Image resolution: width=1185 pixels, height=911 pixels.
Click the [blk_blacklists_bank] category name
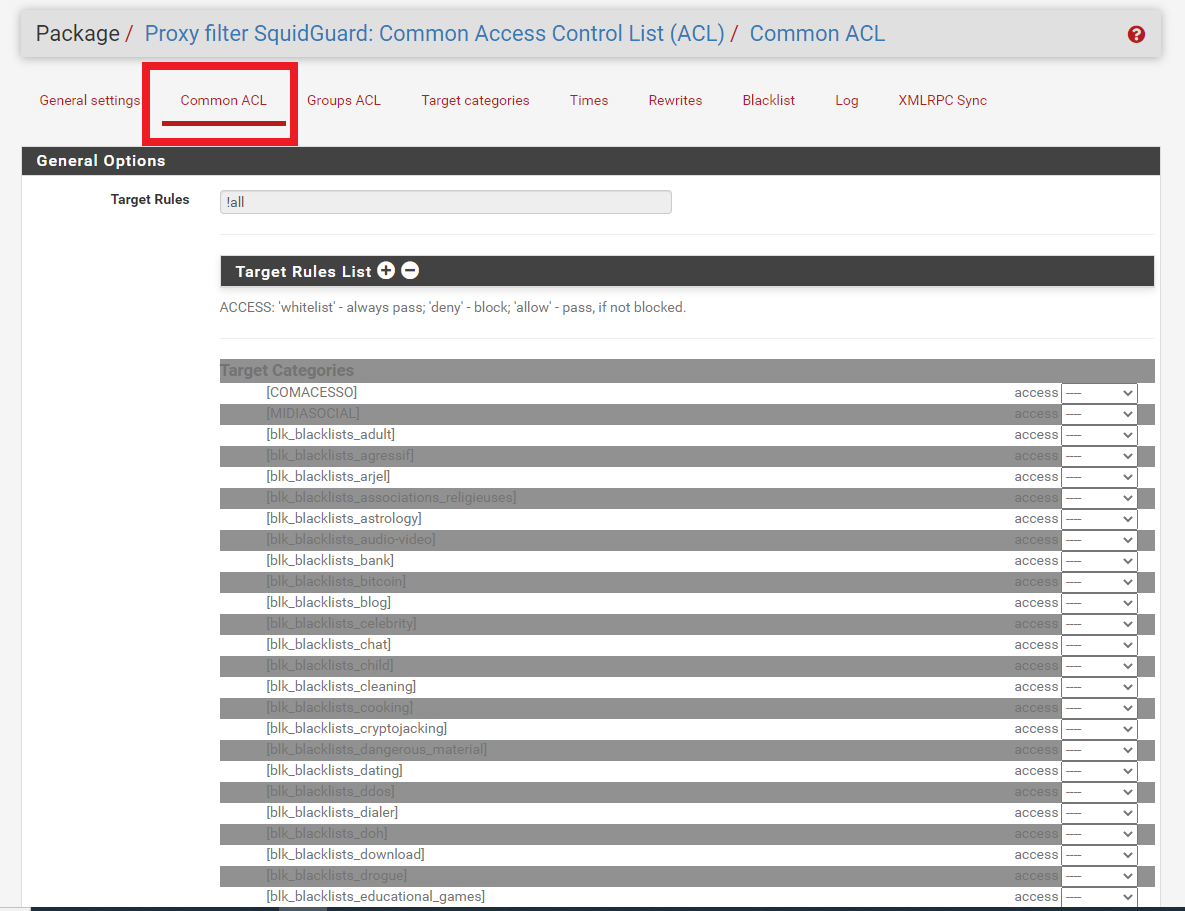click(x=330, y=560)
